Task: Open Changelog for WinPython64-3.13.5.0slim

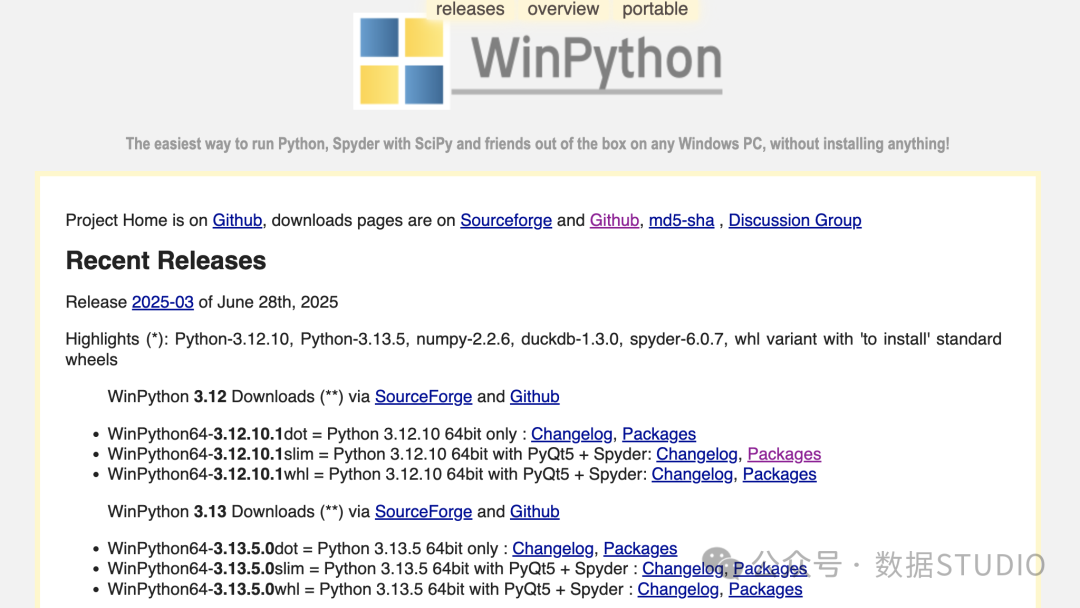Action: click(683, 569)
